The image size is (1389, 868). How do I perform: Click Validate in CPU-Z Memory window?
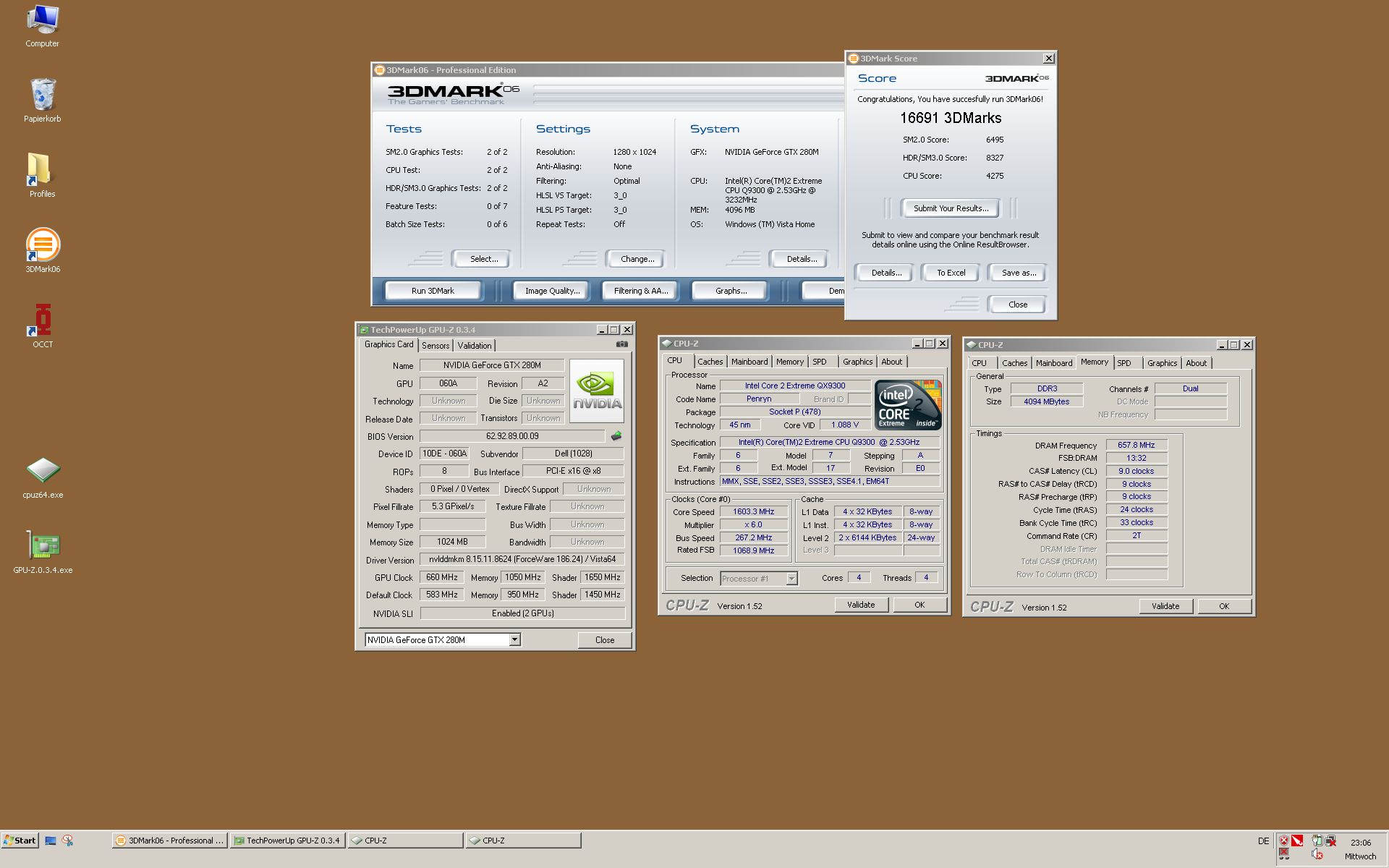(1165, 606)
